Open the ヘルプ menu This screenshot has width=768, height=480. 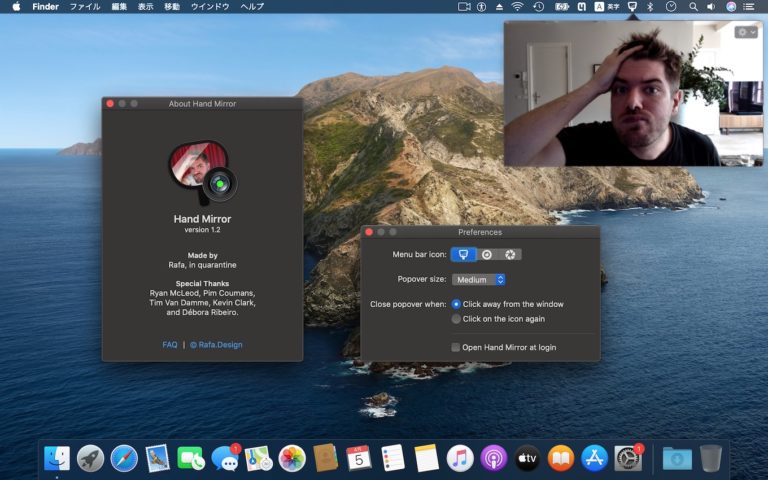click(252, 6)
